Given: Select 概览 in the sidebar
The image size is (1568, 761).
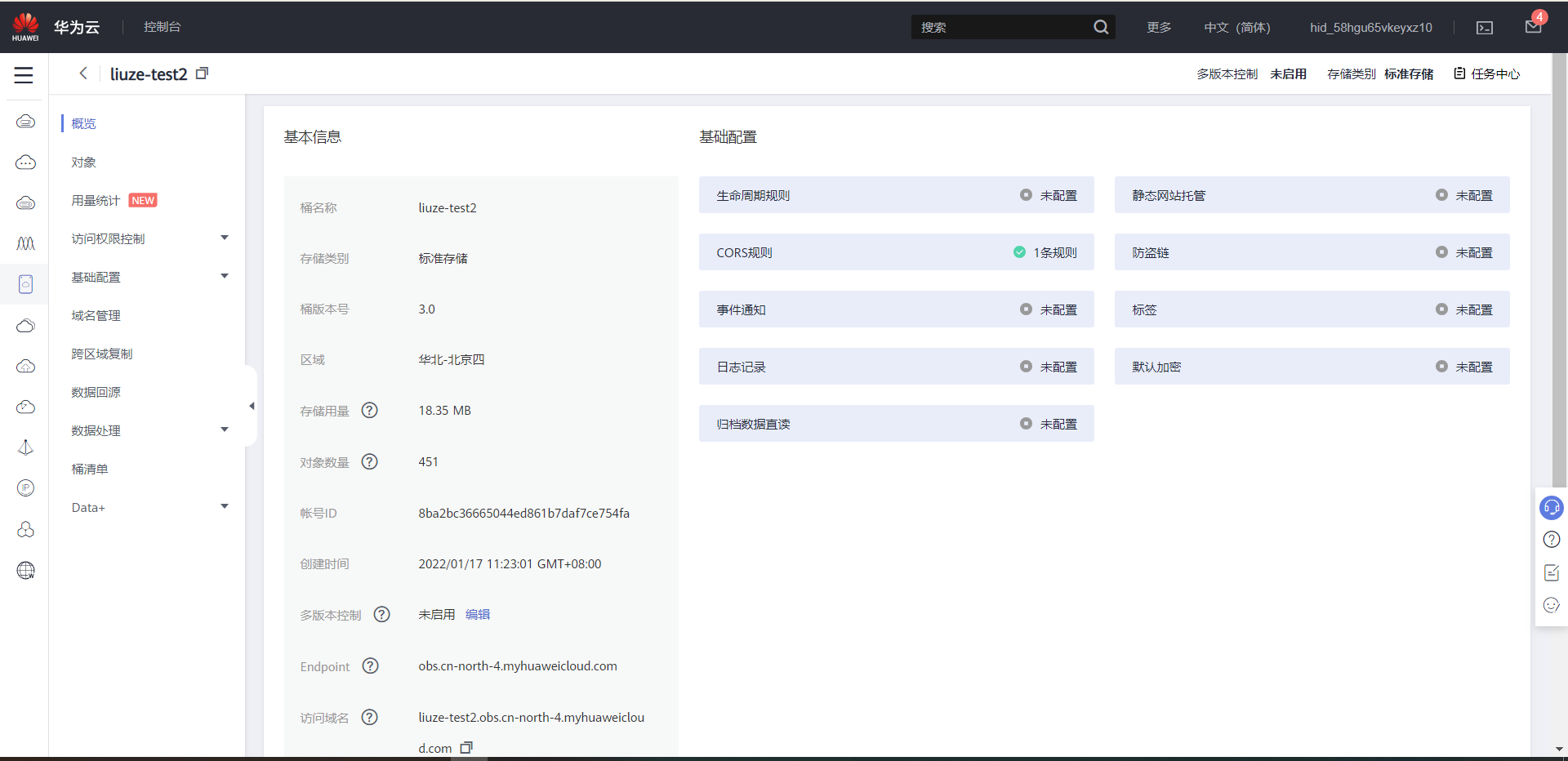Looking at the screenshot, I should [84, 123].
